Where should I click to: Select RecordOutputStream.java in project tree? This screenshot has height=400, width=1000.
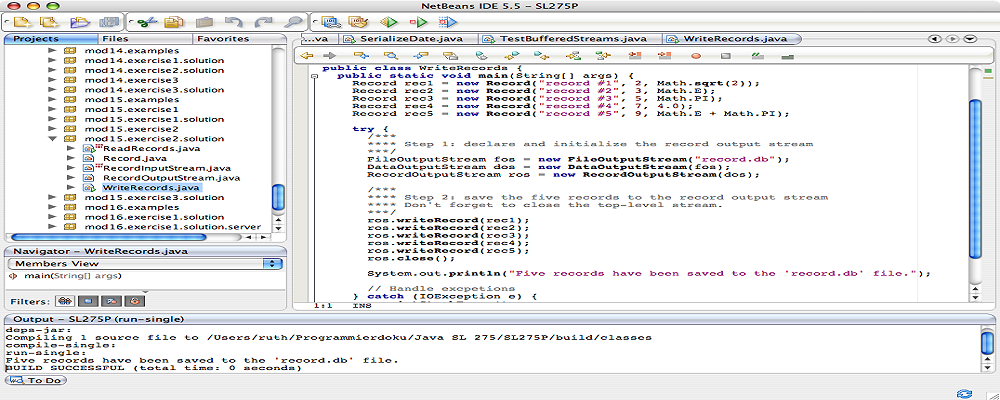tap(171, 178)
